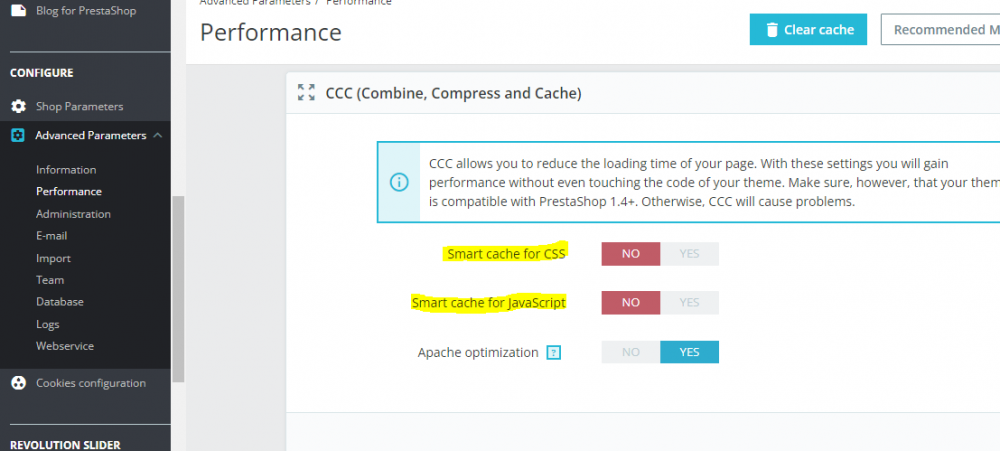Click the Recommended Modules button
1000x451 pixels.
(940, 30)
